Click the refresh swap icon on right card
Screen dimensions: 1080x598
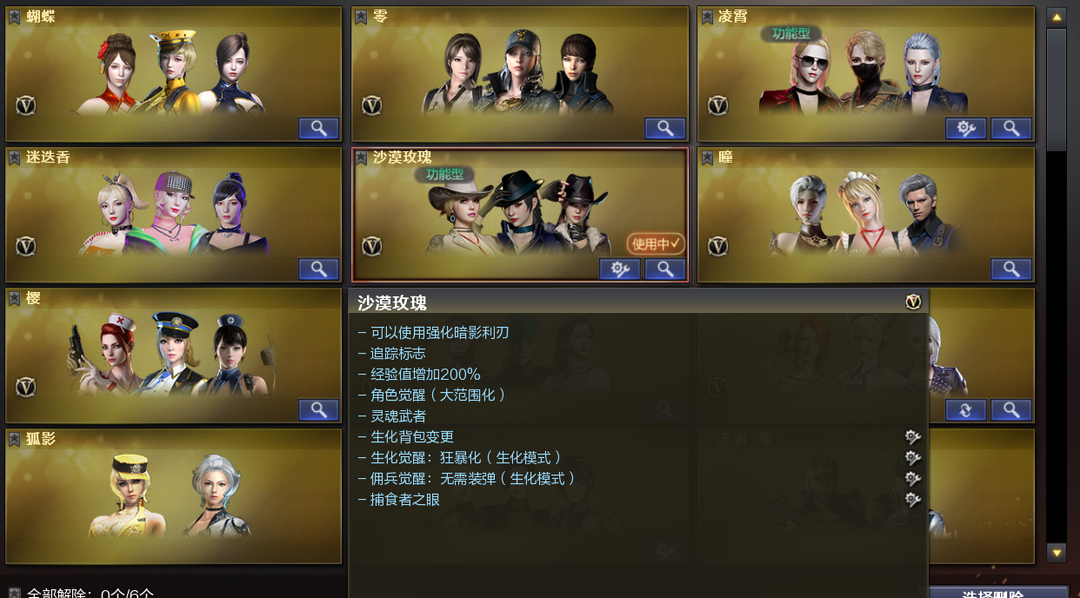tap(966, 410)
